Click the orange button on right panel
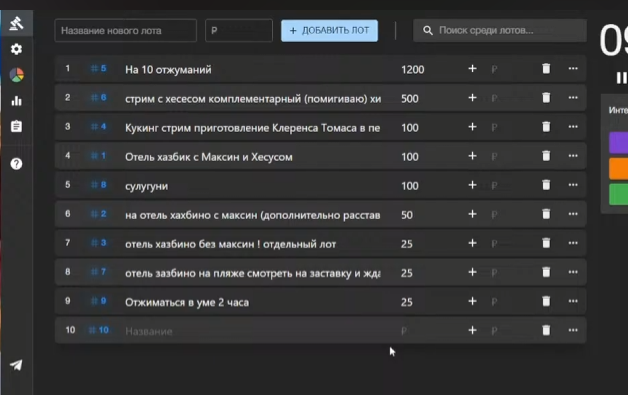The width and height of the screenshot is (628, 395). tap(618, 168)
